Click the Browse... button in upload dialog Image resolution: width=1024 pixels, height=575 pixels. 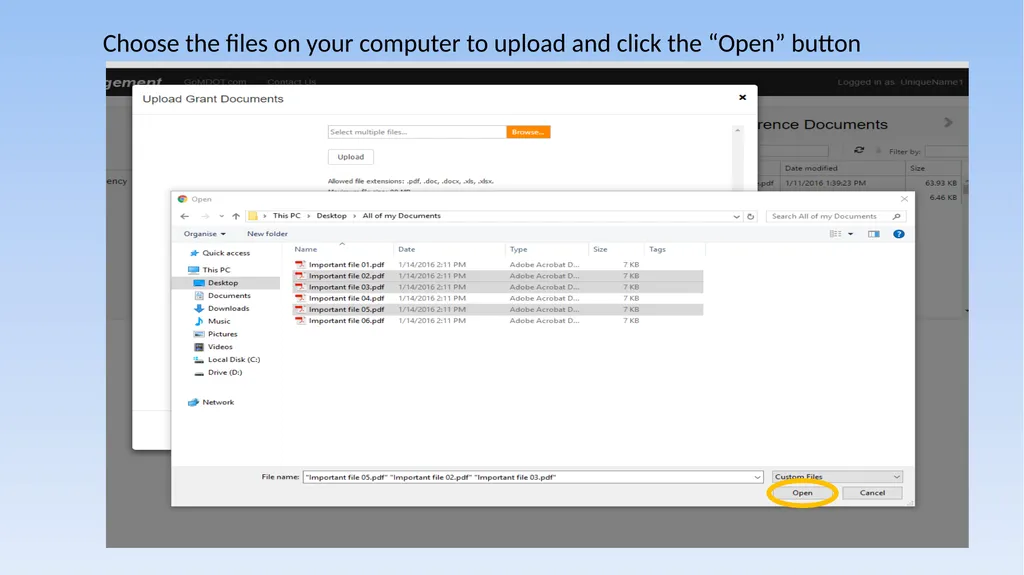pyautogui.click(x=528, y=132)
